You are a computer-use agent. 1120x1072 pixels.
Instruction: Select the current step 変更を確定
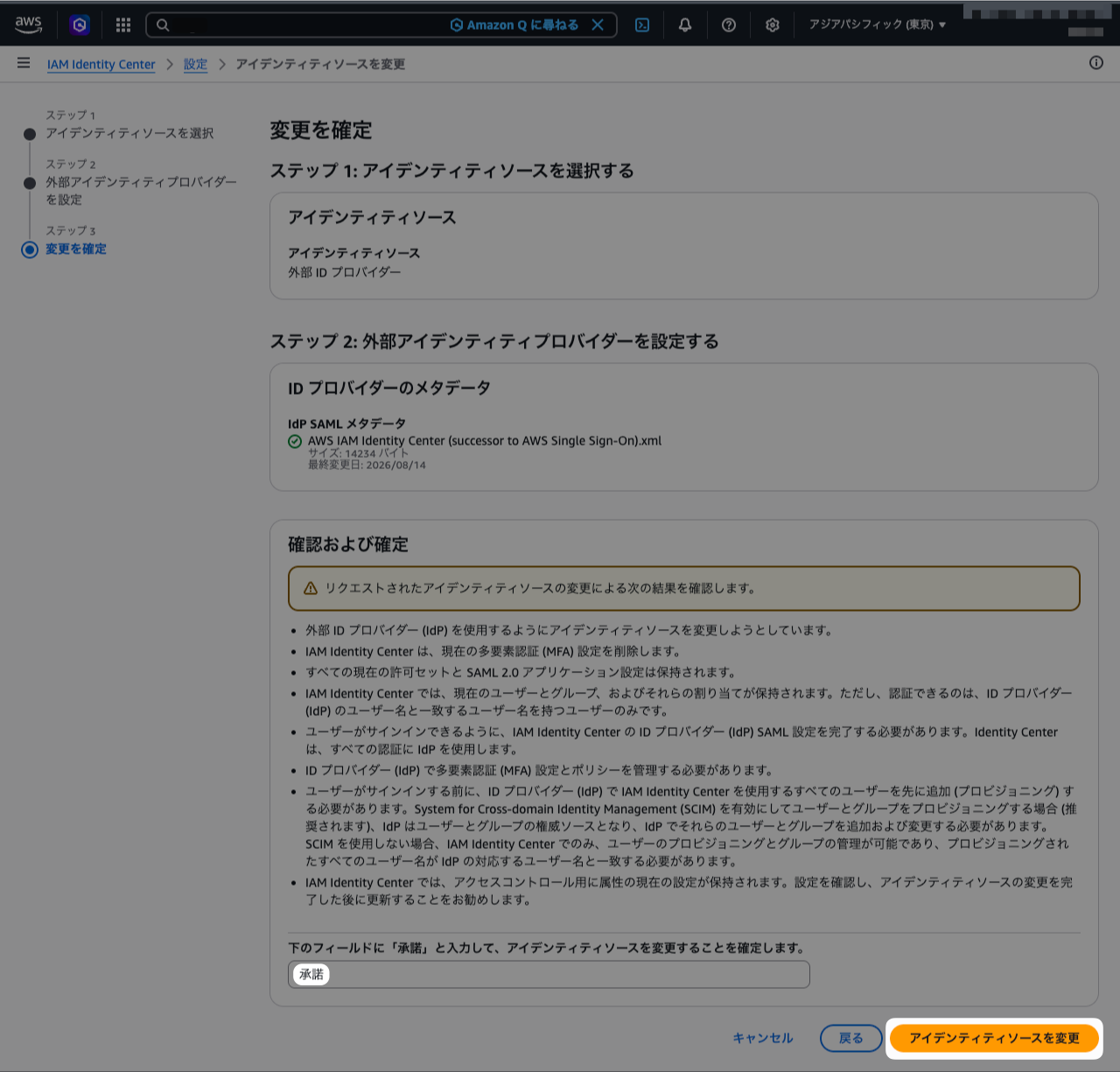tap(76, 249)
